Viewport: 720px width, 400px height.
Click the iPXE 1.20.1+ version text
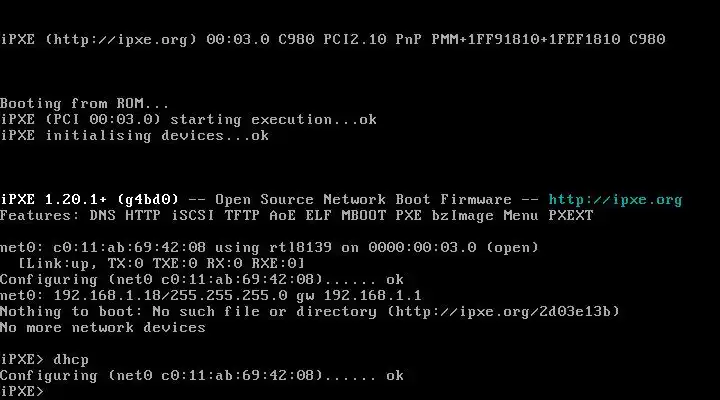coord(53,200)
